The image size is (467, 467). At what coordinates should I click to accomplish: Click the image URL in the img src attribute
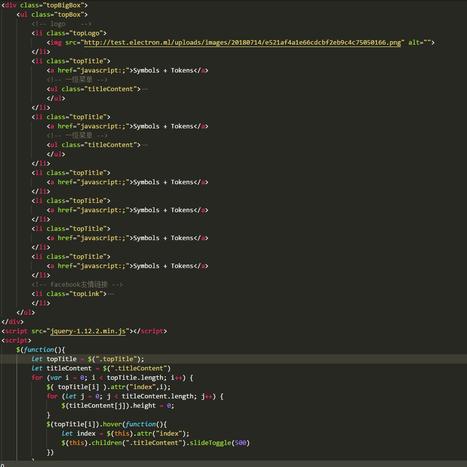[x=242, y=43]
